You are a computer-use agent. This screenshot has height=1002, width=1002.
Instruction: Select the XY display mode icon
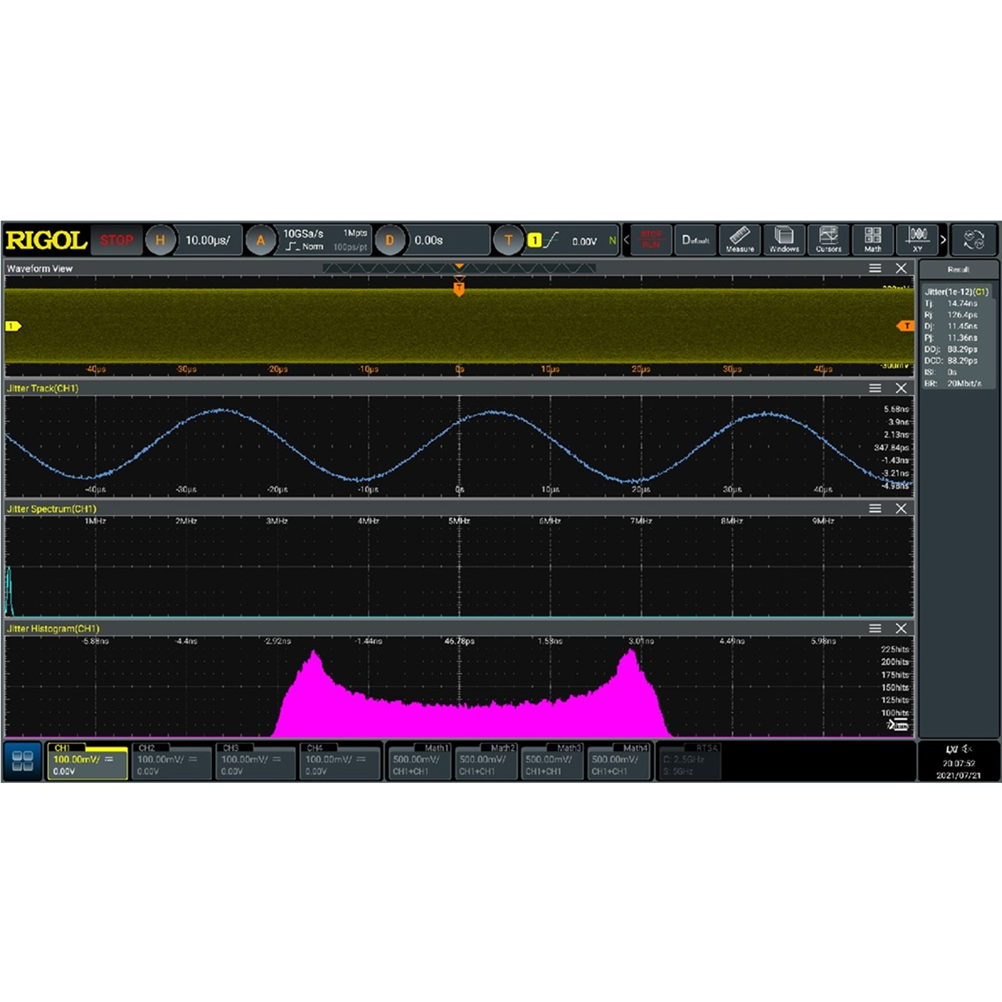[916, 240]
